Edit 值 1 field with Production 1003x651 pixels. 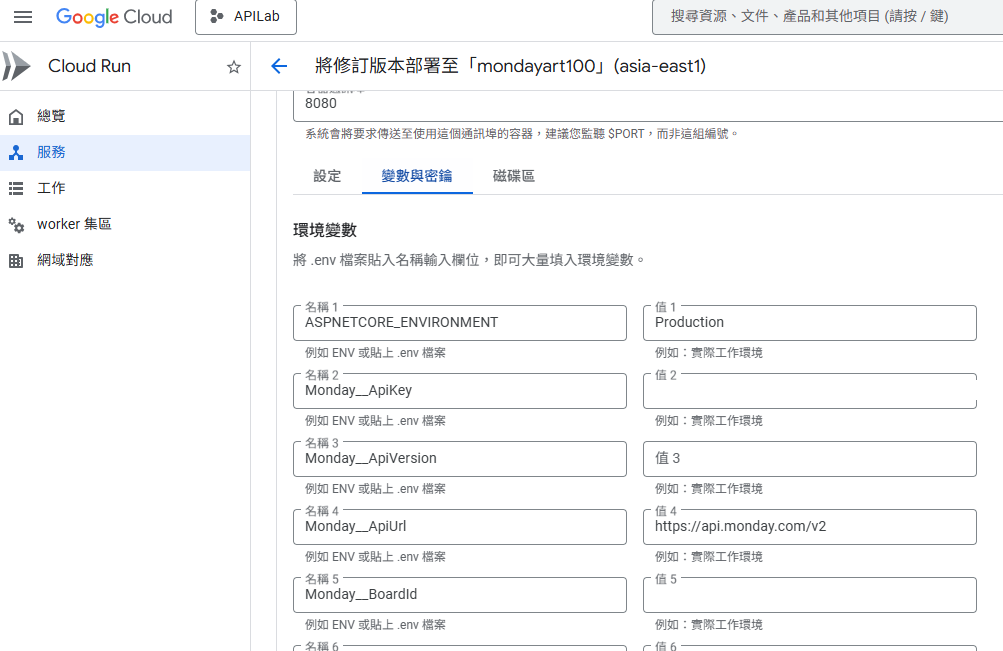[809, 322]
